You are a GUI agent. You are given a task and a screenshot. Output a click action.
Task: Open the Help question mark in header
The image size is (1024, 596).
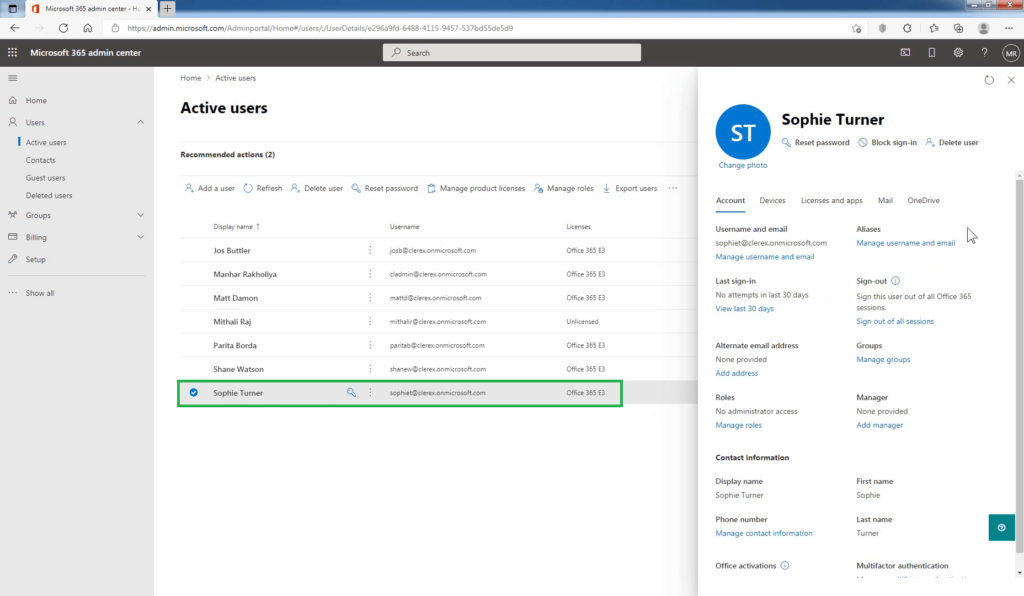[984, 52]
